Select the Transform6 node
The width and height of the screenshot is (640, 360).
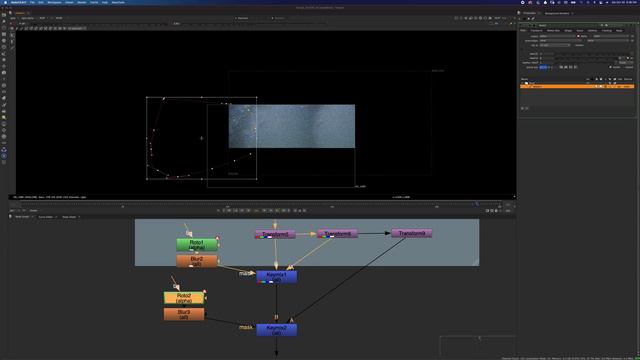pos(338,234)
